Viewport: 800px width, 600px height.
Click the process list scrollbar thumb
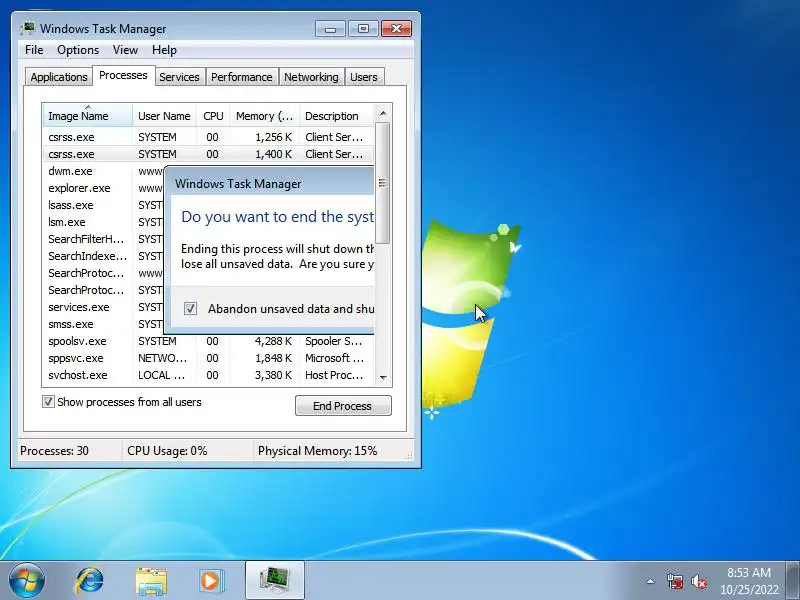pyautogui.click(x=383, y=183)
